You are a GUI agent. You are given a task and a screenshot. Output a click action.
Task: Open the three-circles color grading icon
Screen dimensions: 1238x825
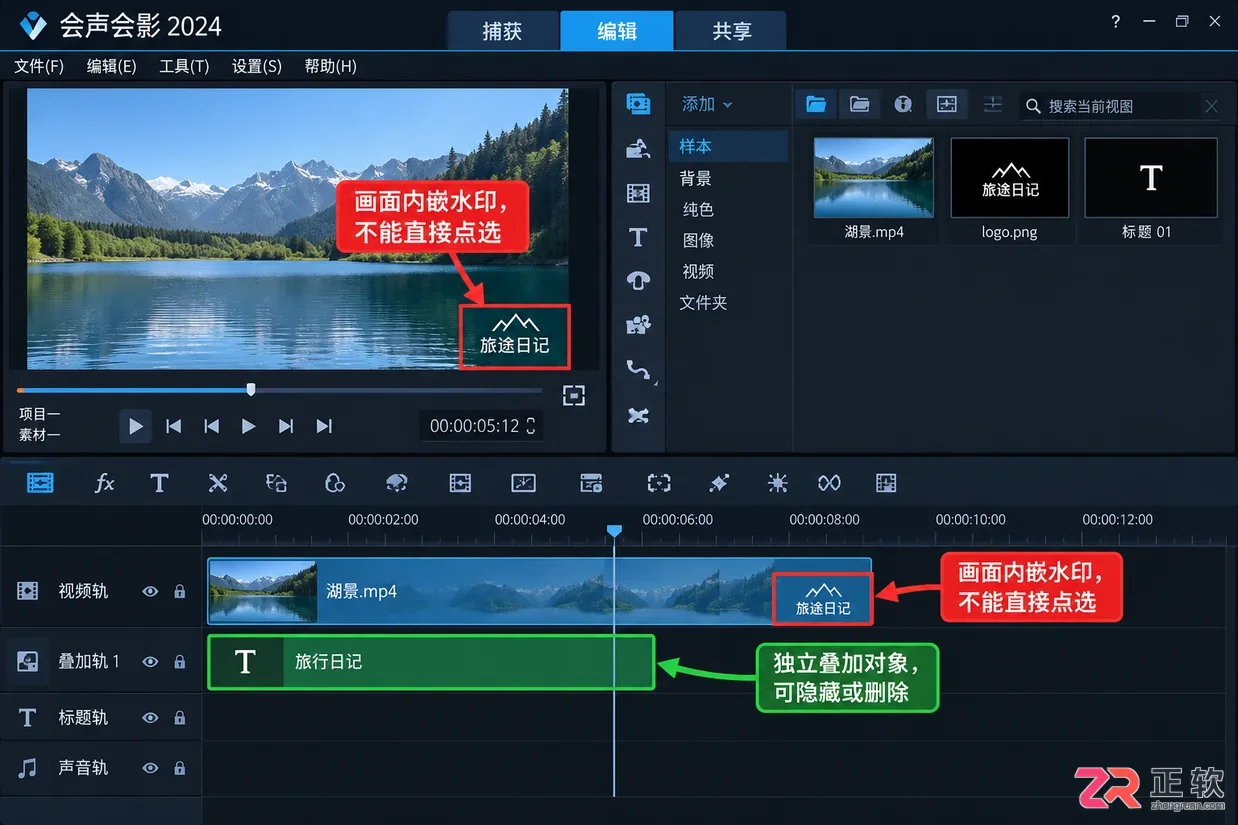pos(335,483)
